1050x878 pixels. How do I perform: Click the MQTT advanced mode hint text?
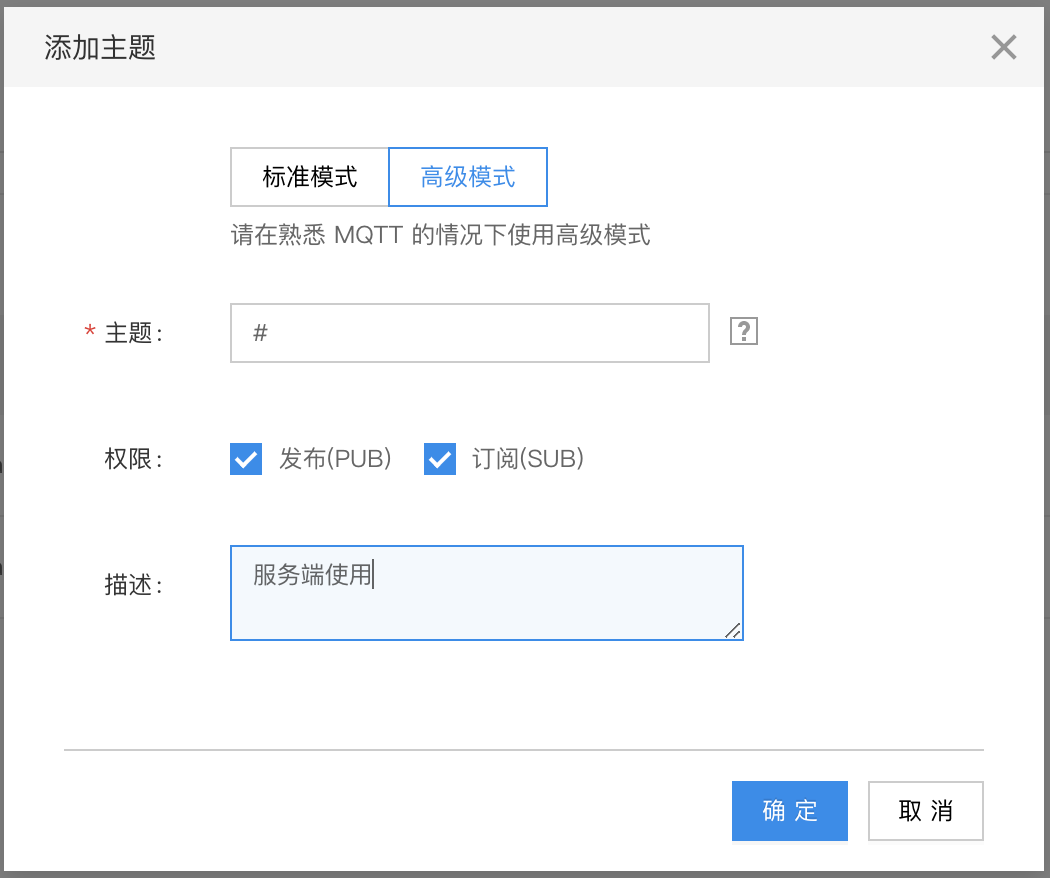(x=440, y=236)
